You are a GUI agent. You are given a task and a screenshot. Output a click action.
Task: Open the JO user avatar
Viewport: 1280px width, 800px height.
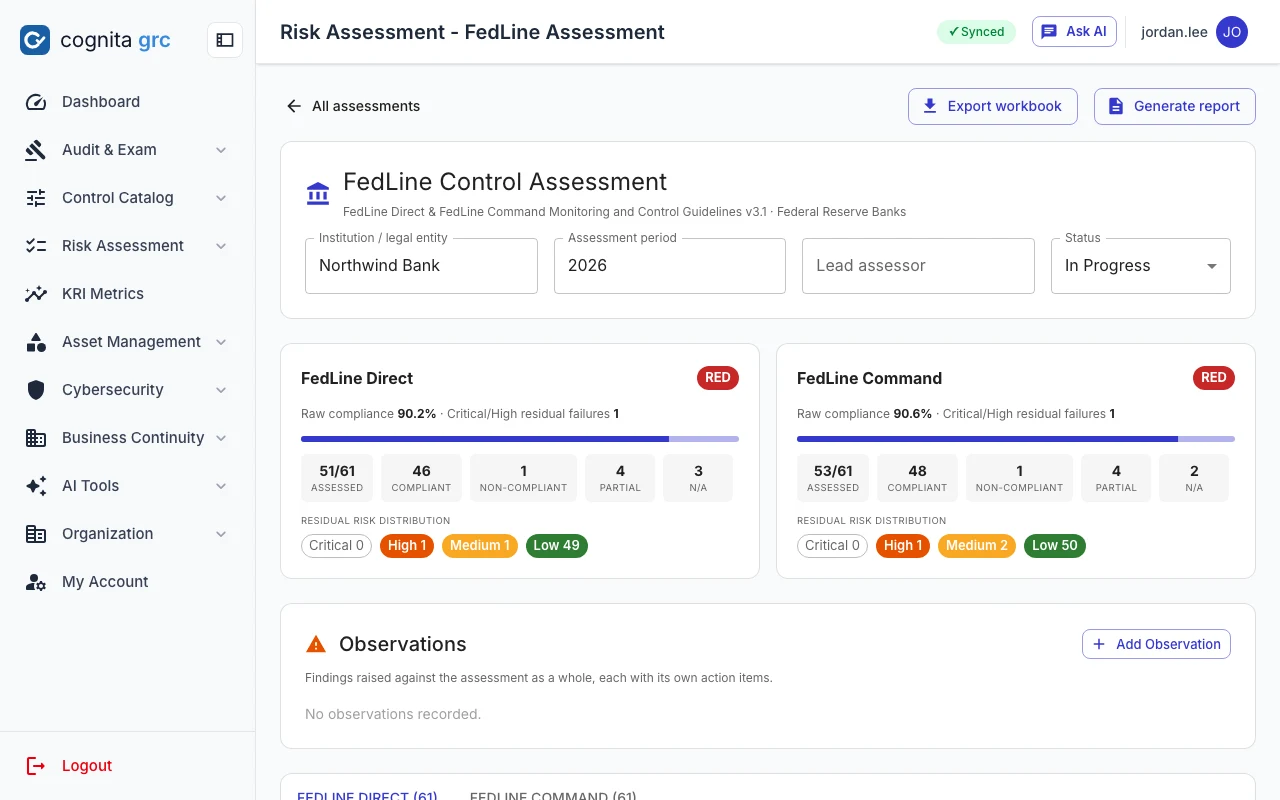click(x=1232, y=32)
